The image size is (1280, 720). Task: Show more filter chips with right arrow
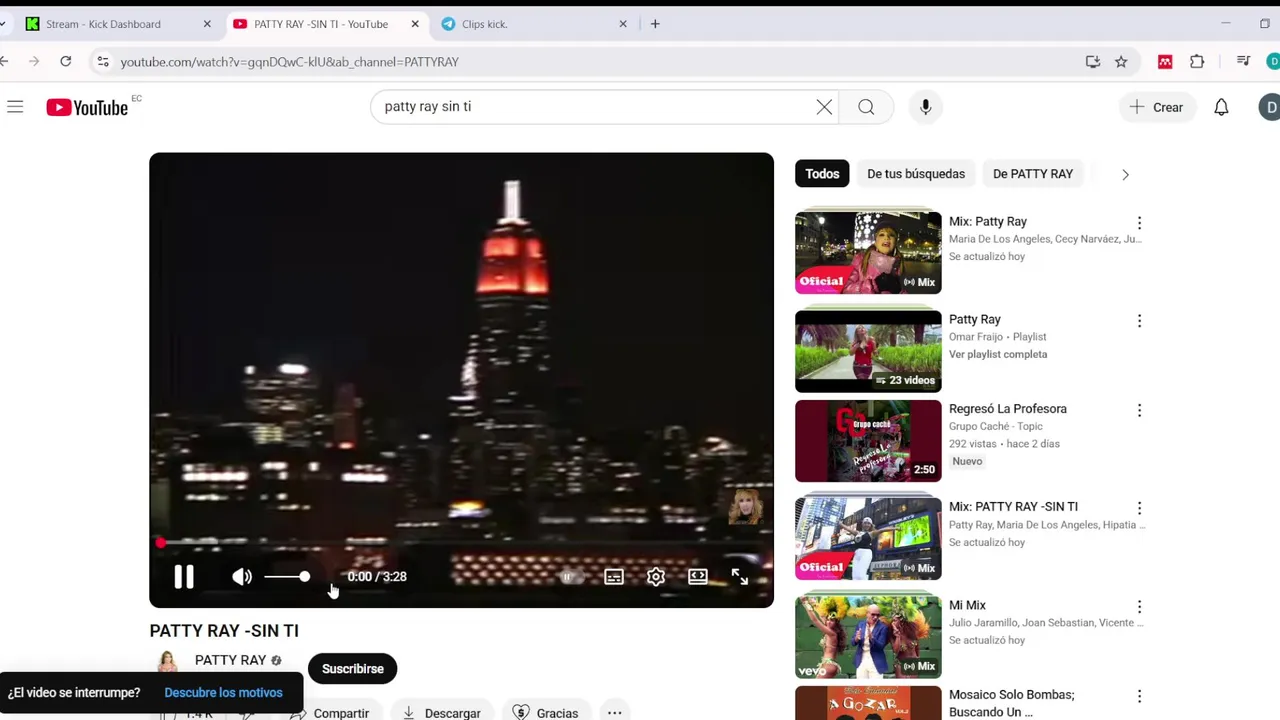(1125, 175)
